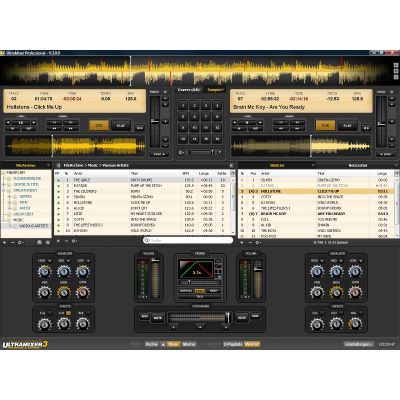Image resolution: width=400 pixels, height=400 pixels.
Task: Open Einstellungen in the bottom bar
Action: coord(359,344)
